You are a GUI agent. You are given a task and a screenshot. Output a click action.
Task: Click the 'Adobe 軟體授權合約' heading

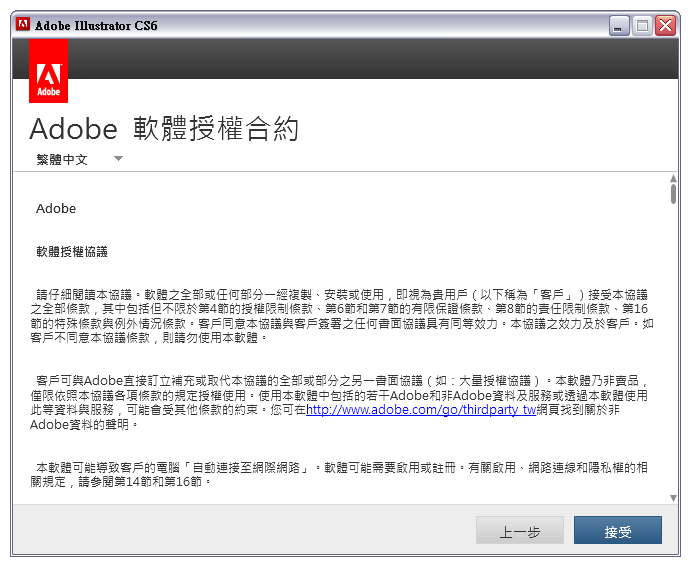(x=164, y=129)
